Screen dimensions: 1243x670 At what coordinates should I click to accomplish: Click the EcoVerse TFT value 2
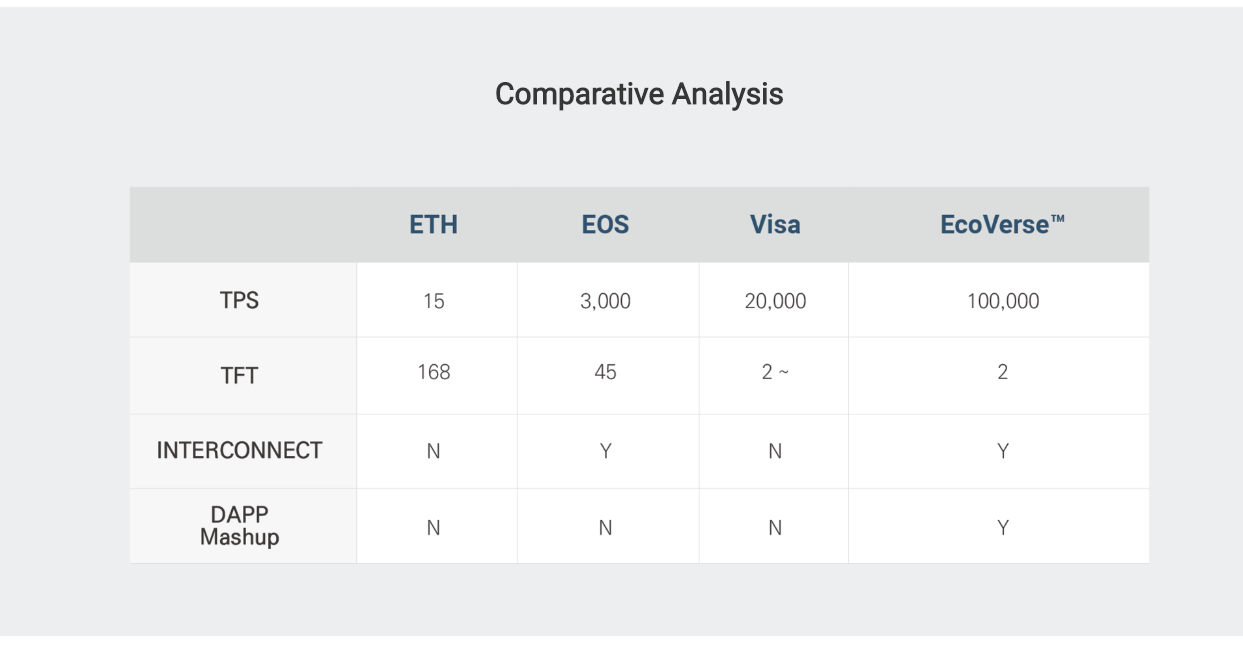click(1002, 373)
